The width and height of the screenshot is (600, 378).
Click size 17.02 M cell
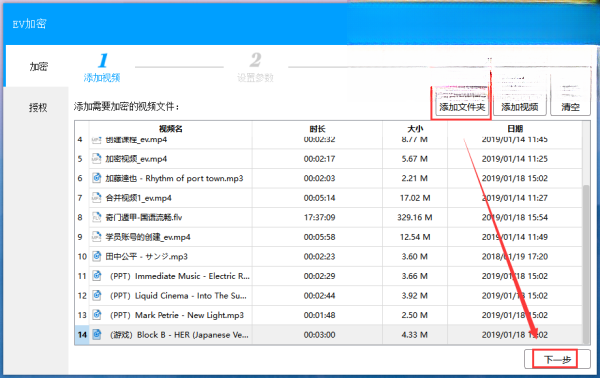(x=415, y=198)
